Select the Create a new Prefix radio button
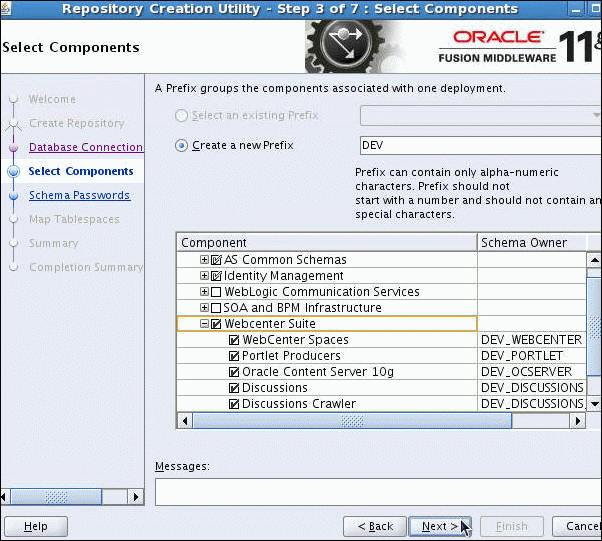Image resolution: width=602 pixels, height=541 pixels. click(x=181, y=146)
